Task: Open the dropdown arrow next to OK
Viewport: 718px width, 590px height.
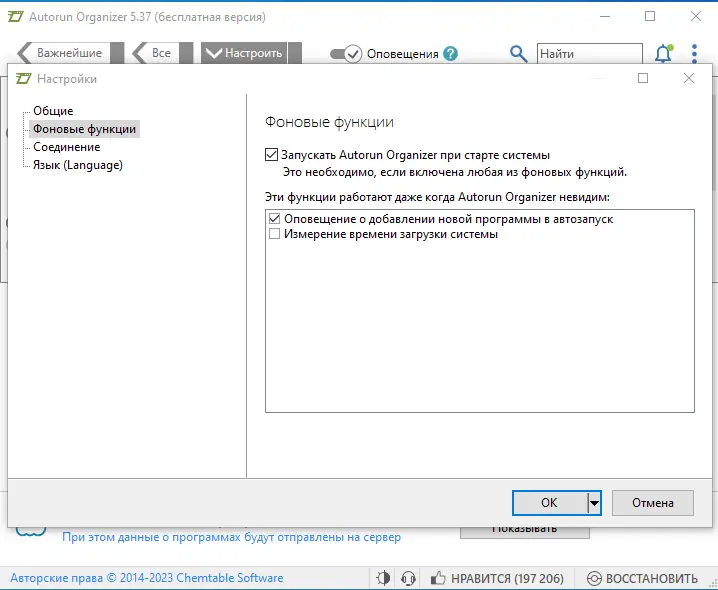Action: click(x=594, y=503)
